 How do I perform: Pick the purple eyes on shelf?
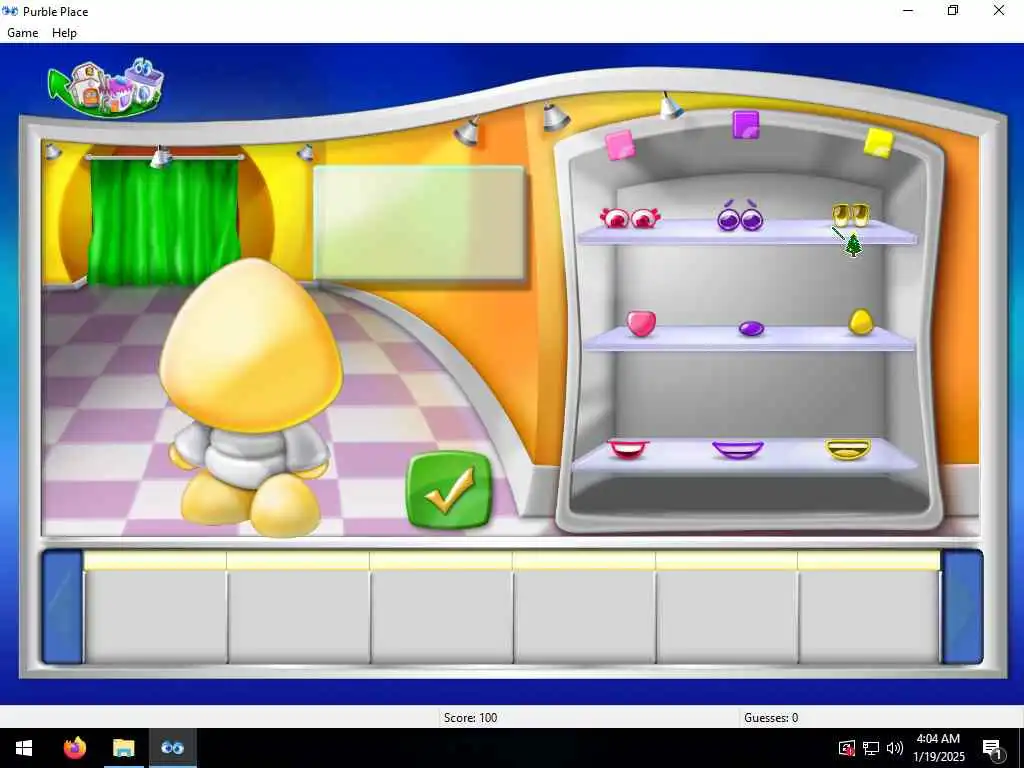click(740, 216)
